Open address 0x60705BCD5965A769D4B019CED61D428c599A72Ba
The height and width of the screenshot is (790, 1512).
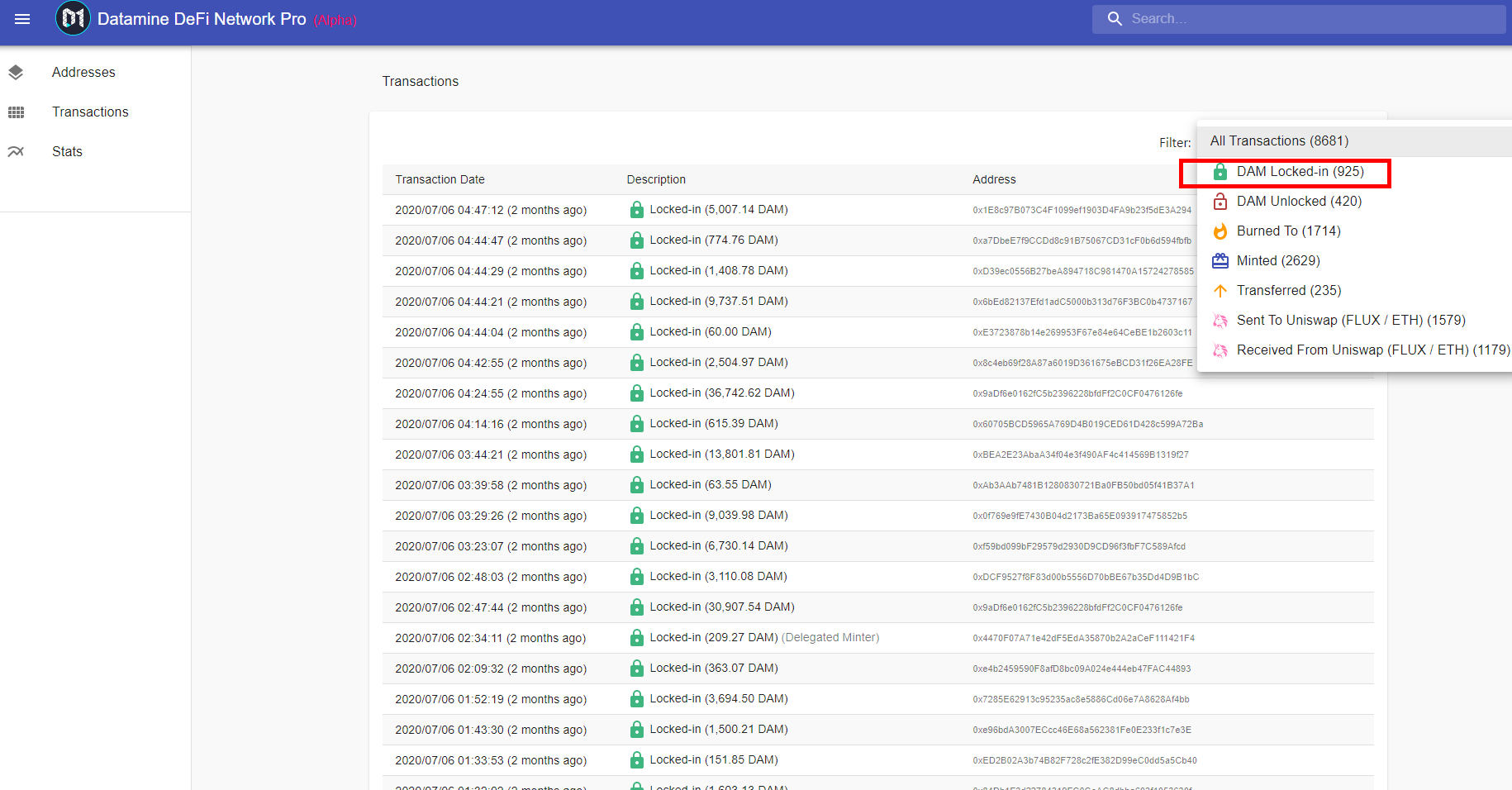[1087, 425]
